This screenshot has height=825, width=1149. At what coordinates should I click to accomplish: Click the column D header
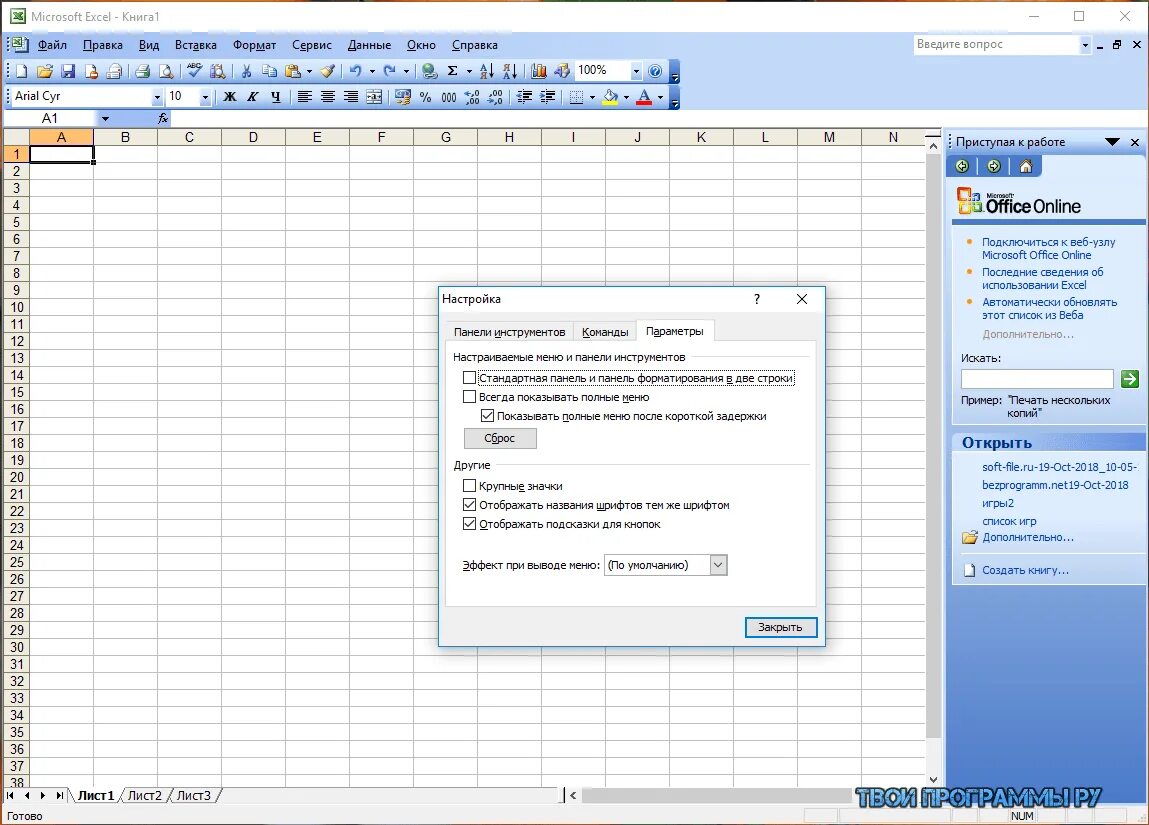point(253,137)
